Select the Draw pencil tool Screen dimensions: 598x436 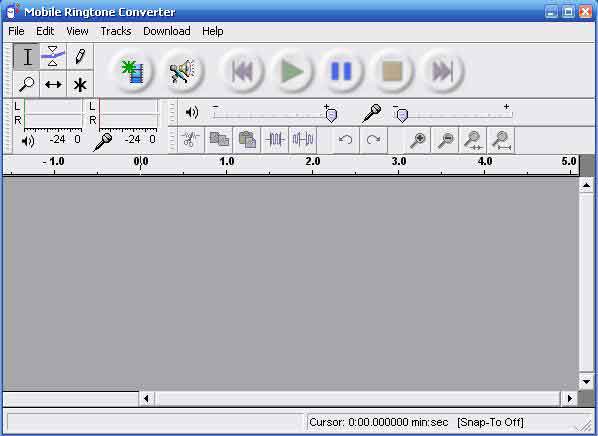coord(80,57)
